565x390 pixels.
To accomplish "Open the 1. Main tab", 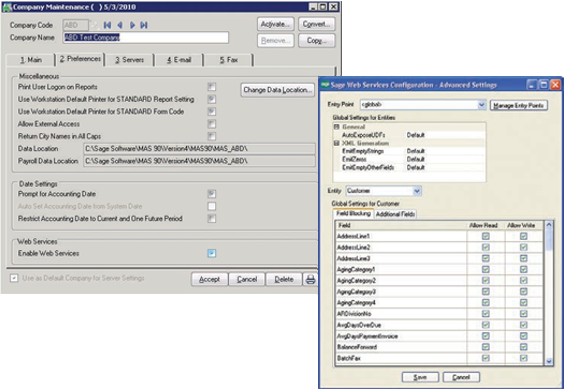I will click(31, 60).
